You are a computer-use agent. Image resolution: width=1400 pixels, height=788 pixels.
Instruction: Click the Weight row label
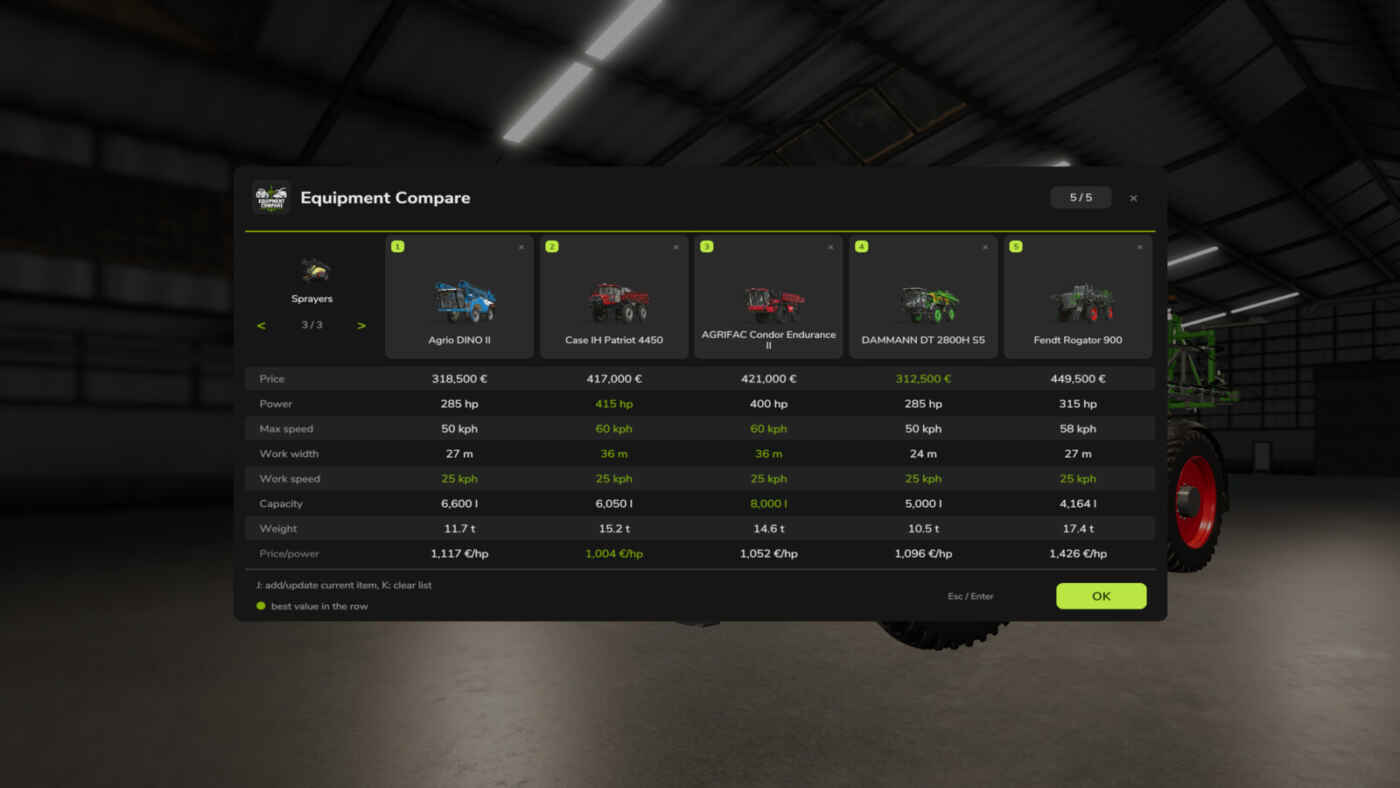278,528
